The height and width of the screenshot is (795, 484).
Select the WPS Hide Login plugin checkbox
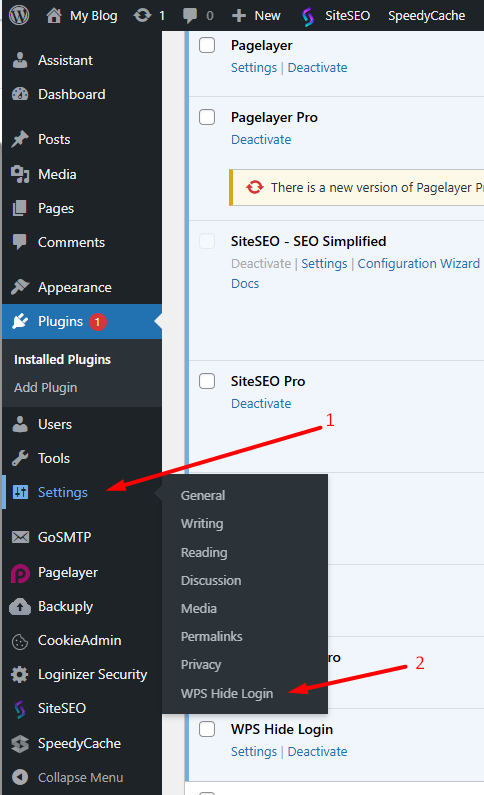click(x=207, y=729)
